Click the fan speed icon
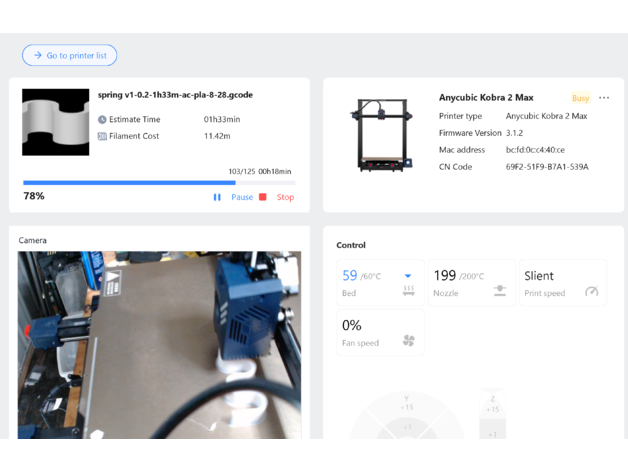Viewport: 628px width, 472px height. 408,341
